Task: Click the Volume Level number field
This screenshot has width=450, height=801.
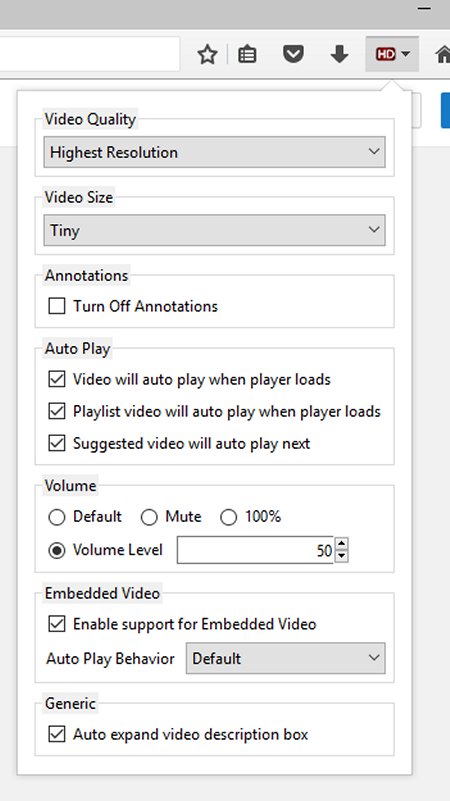Action: coord(255,550)
